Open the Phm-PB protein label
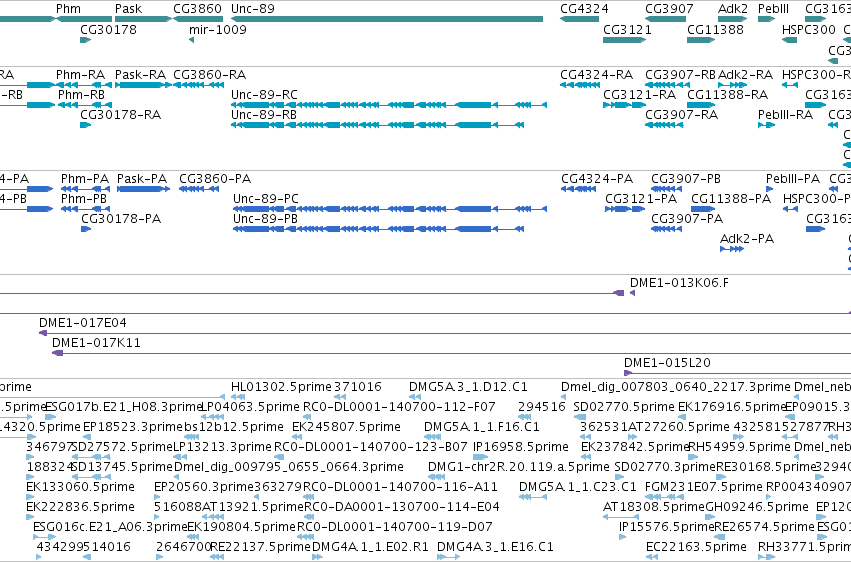Viewport: 851px width, 562px height. pos(84,199)
